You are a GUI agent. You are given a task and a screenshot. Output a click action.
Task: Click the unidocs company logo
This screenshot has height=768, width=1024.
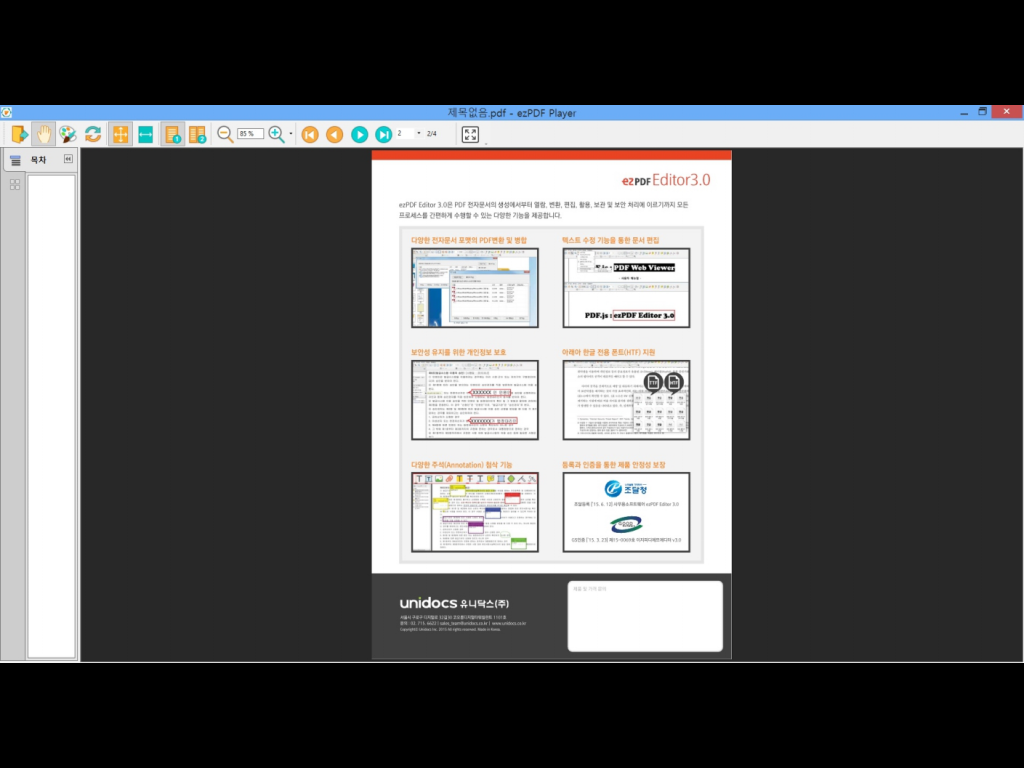click(454, 603)
